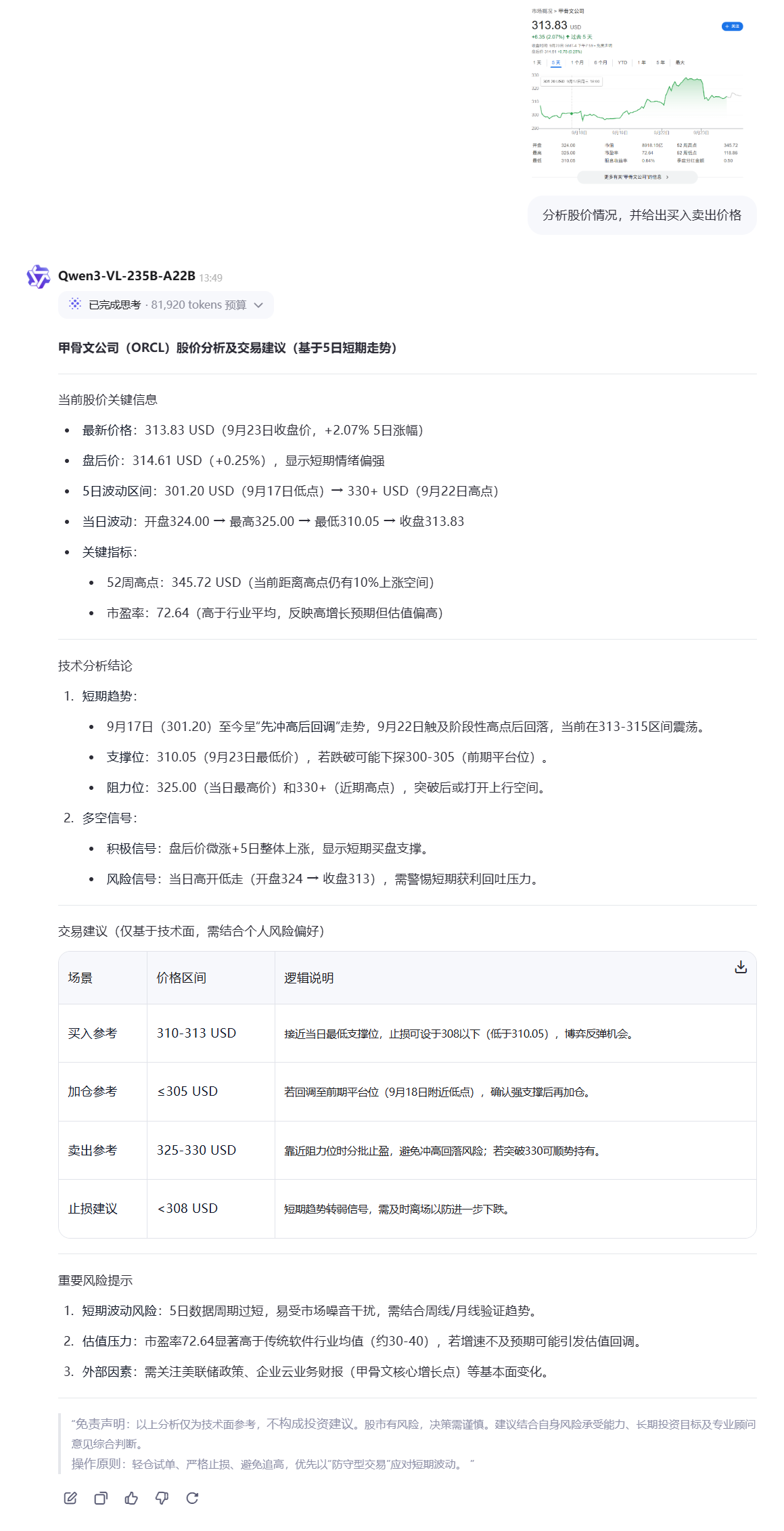Click the 价格区间 column header
784x1531 pixels.
pos(181,978)
